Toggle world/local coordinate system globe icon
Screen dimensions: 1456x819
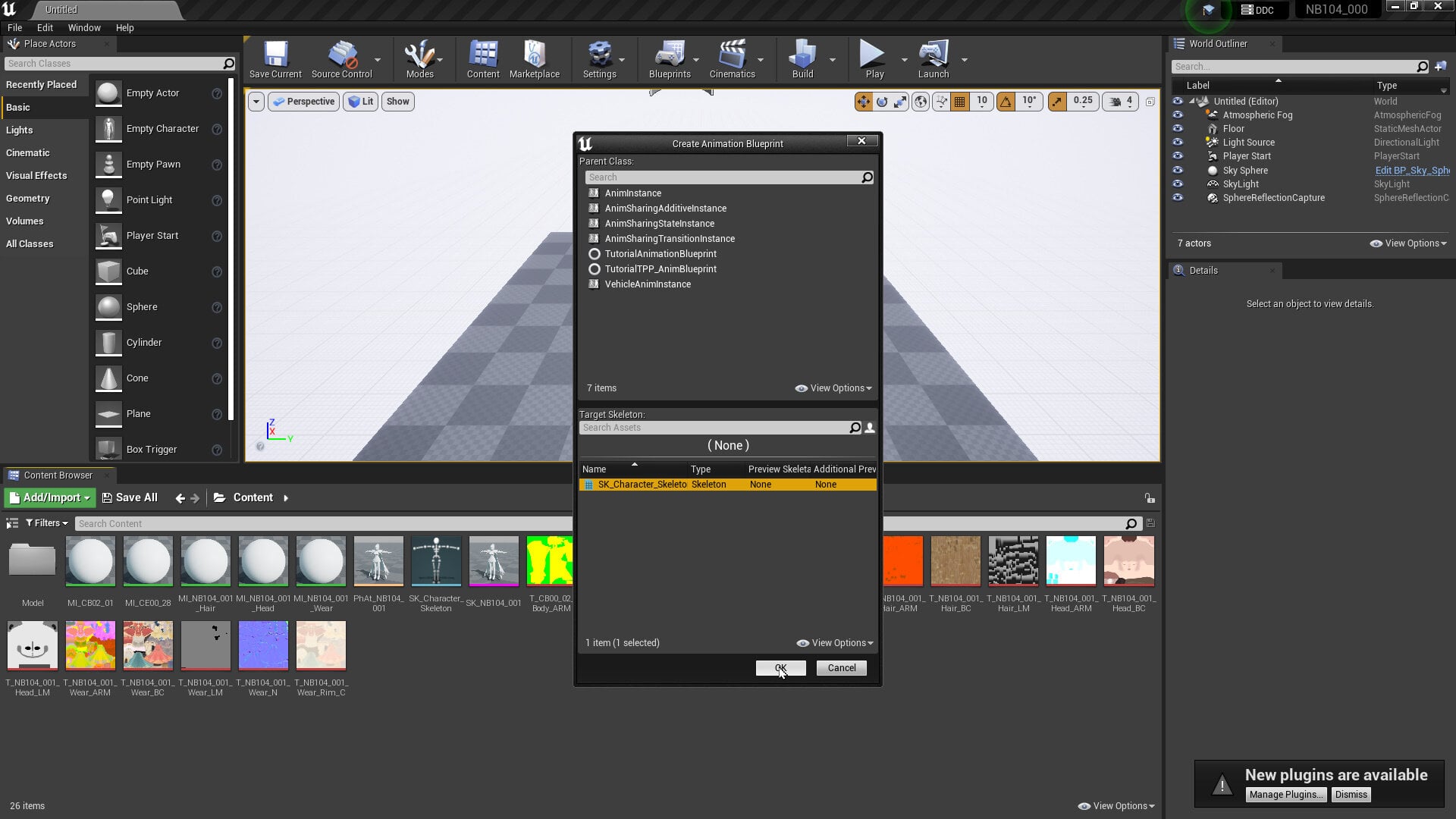coord(921,102)
